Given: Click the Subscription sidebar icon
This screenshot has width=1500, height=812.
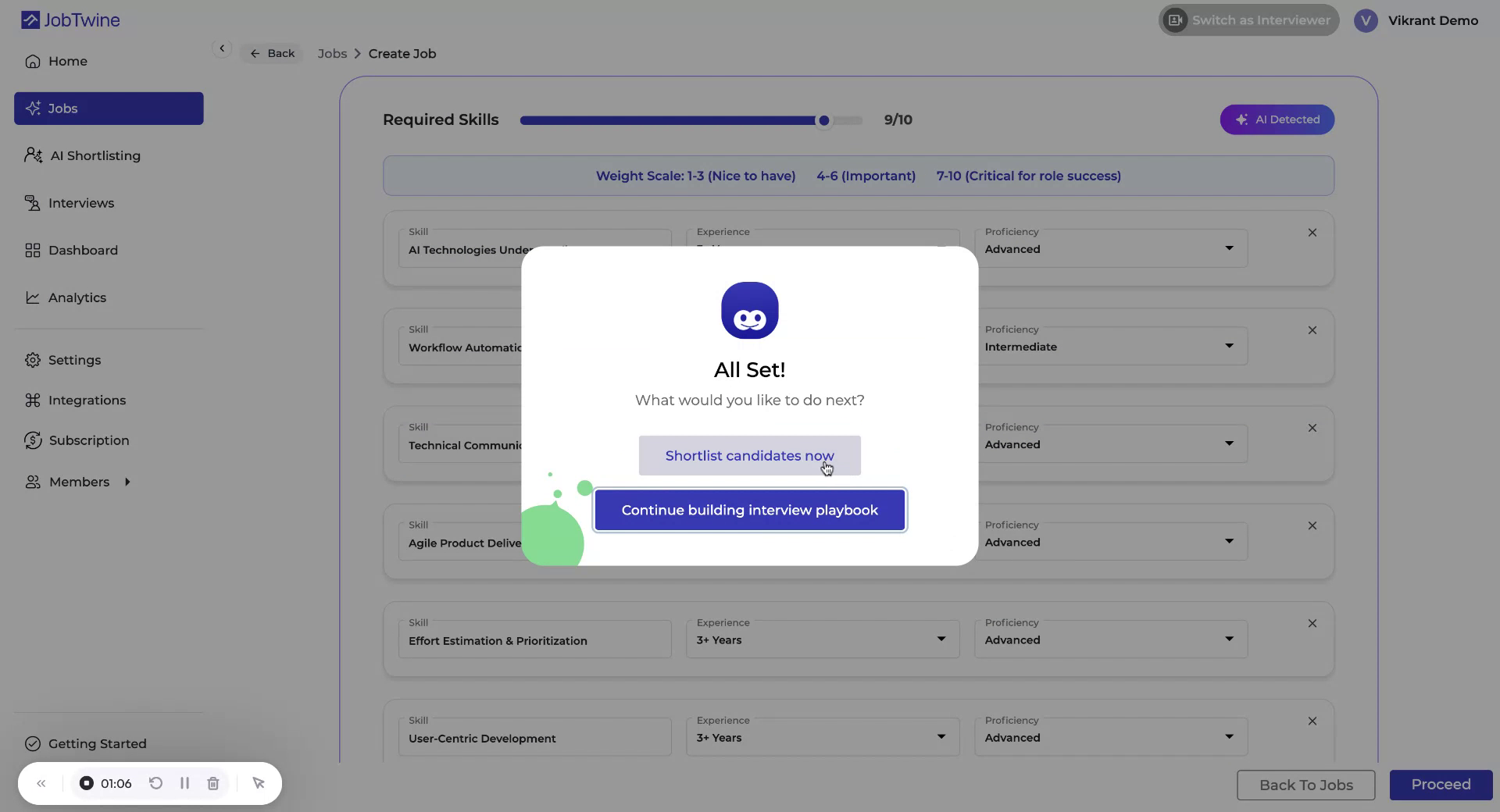Looking at the screenshot, I should 31,440.
